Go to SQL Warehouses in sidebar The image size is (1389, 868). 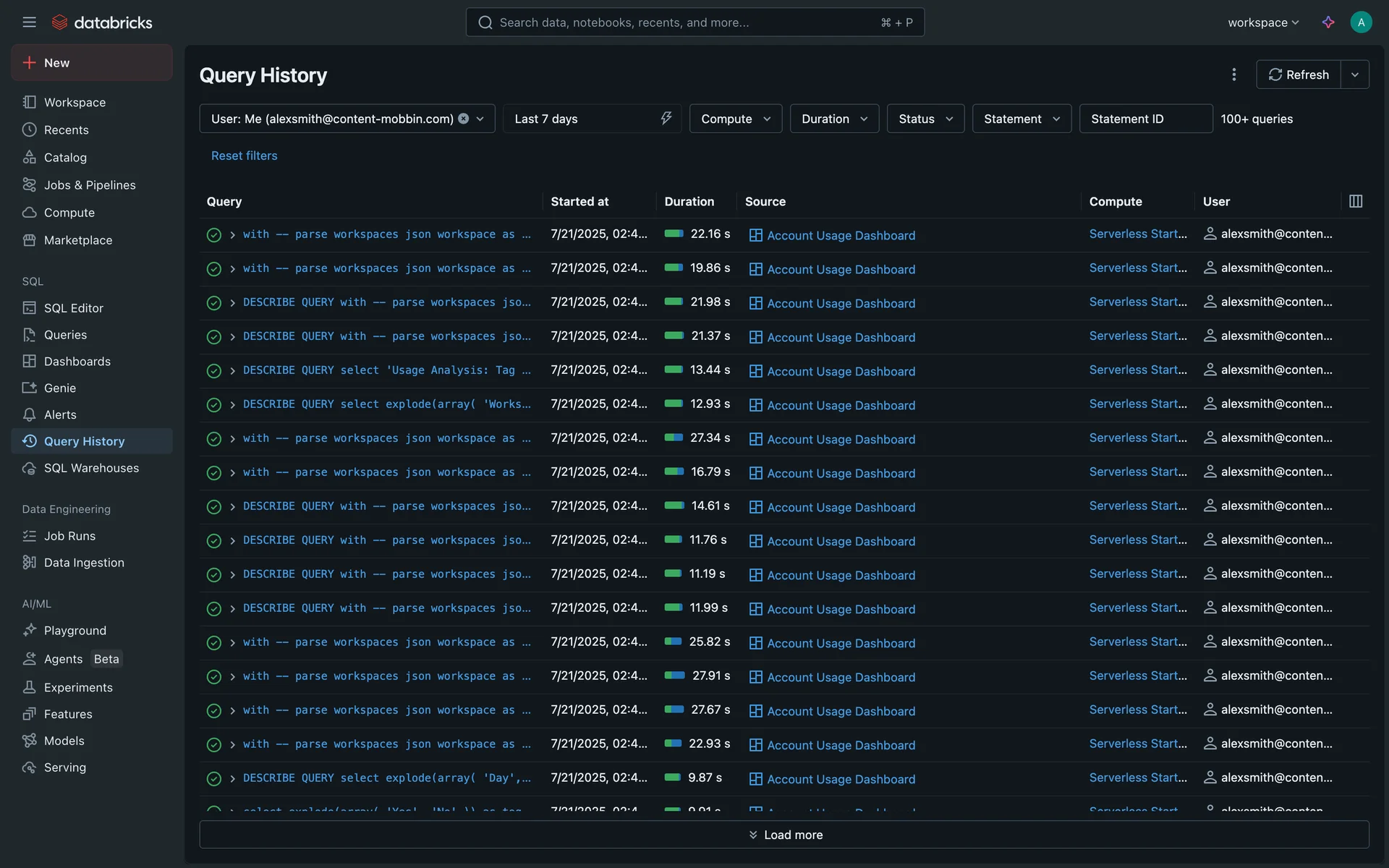tap(91, 468)
